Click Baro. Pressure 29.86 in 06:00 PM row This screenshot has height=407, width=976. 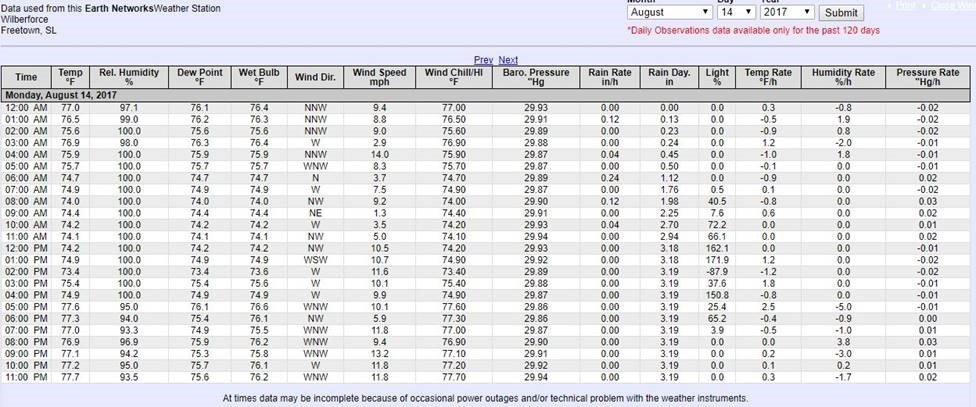click(x=536, y=319)
